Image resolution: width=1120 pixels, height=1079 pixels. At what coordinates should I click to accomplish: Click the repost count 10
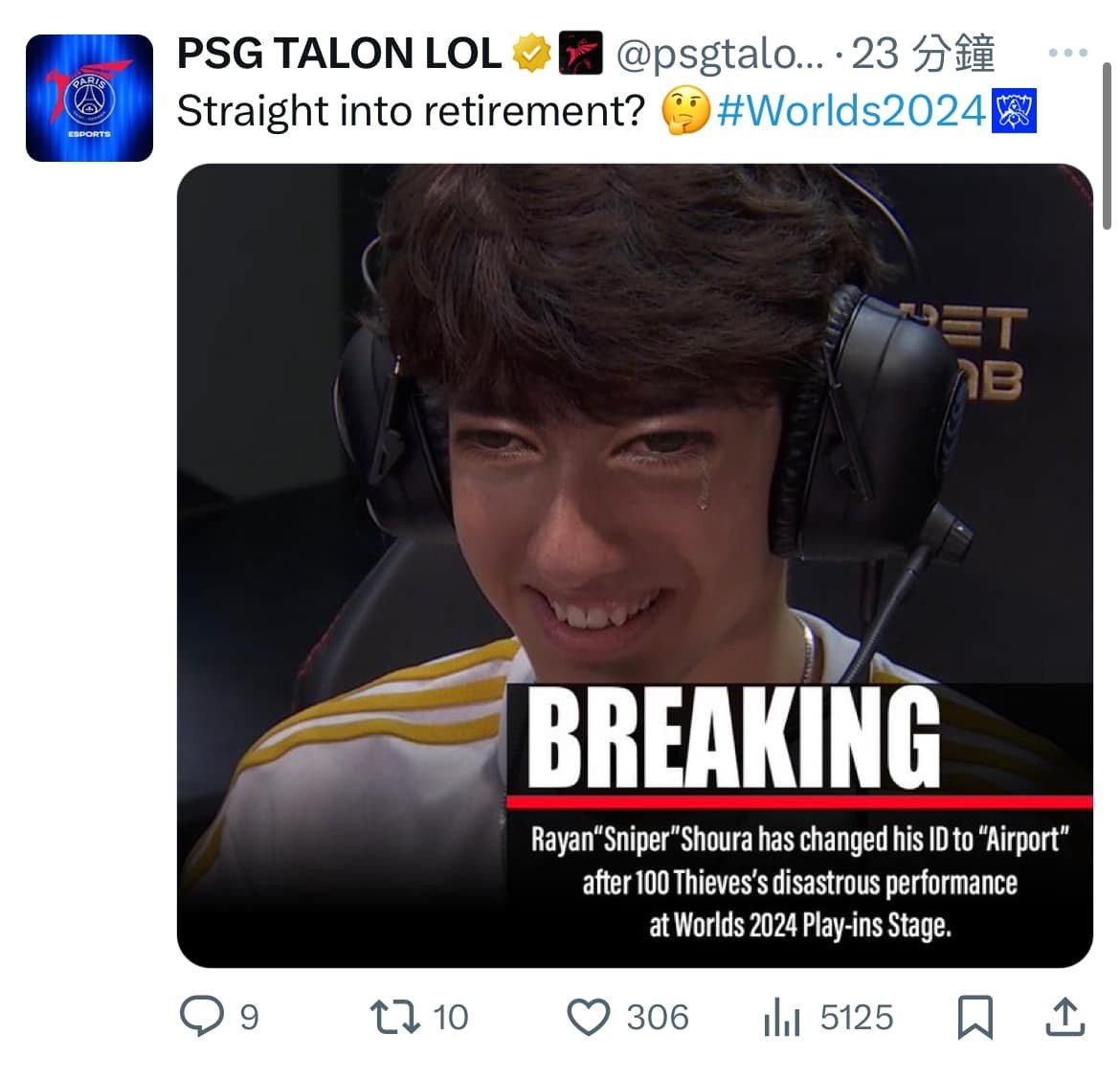point(451,1018)
